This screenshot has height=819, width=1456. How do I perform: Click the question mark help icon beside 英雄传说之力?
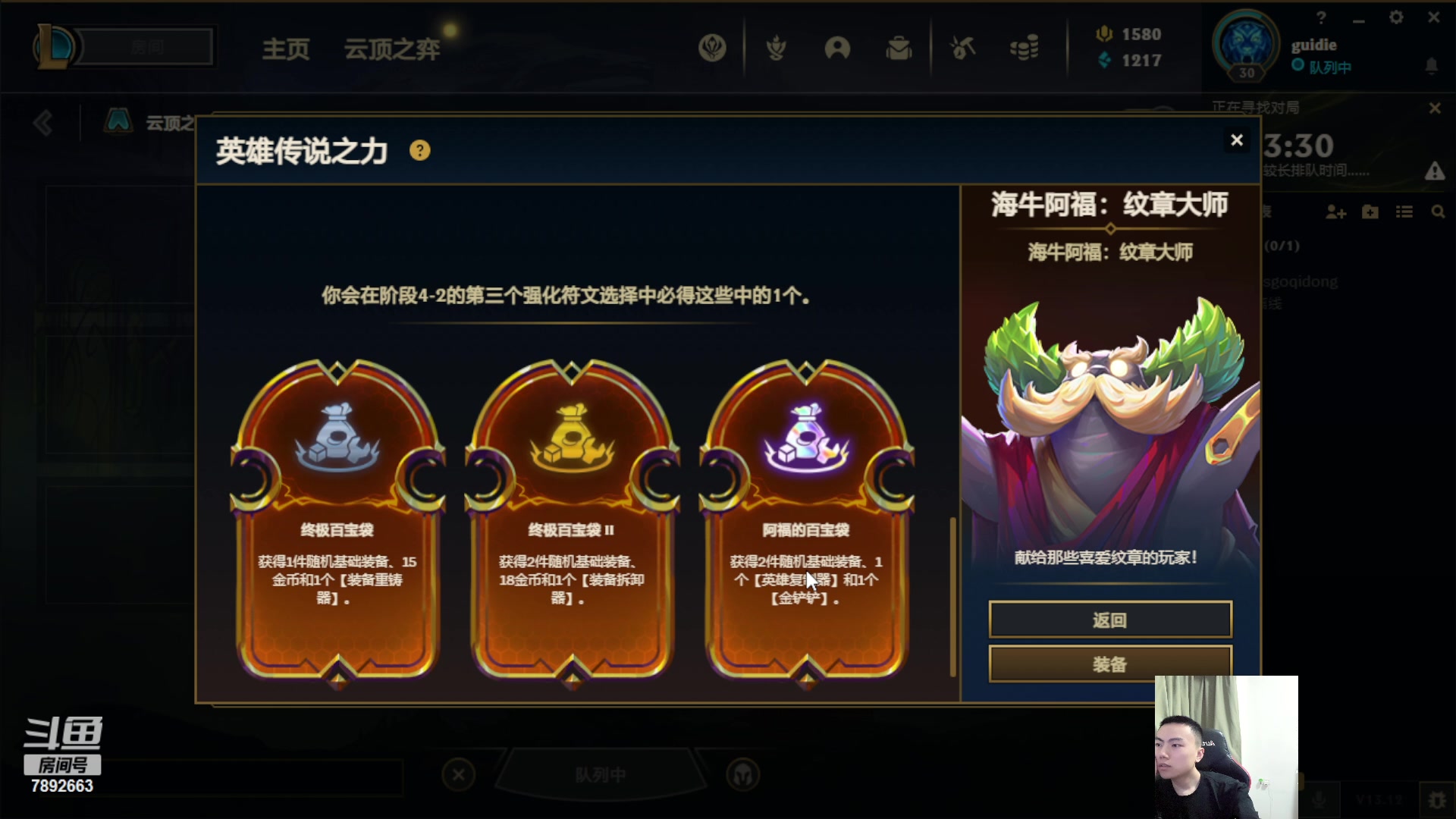point(419,151)
